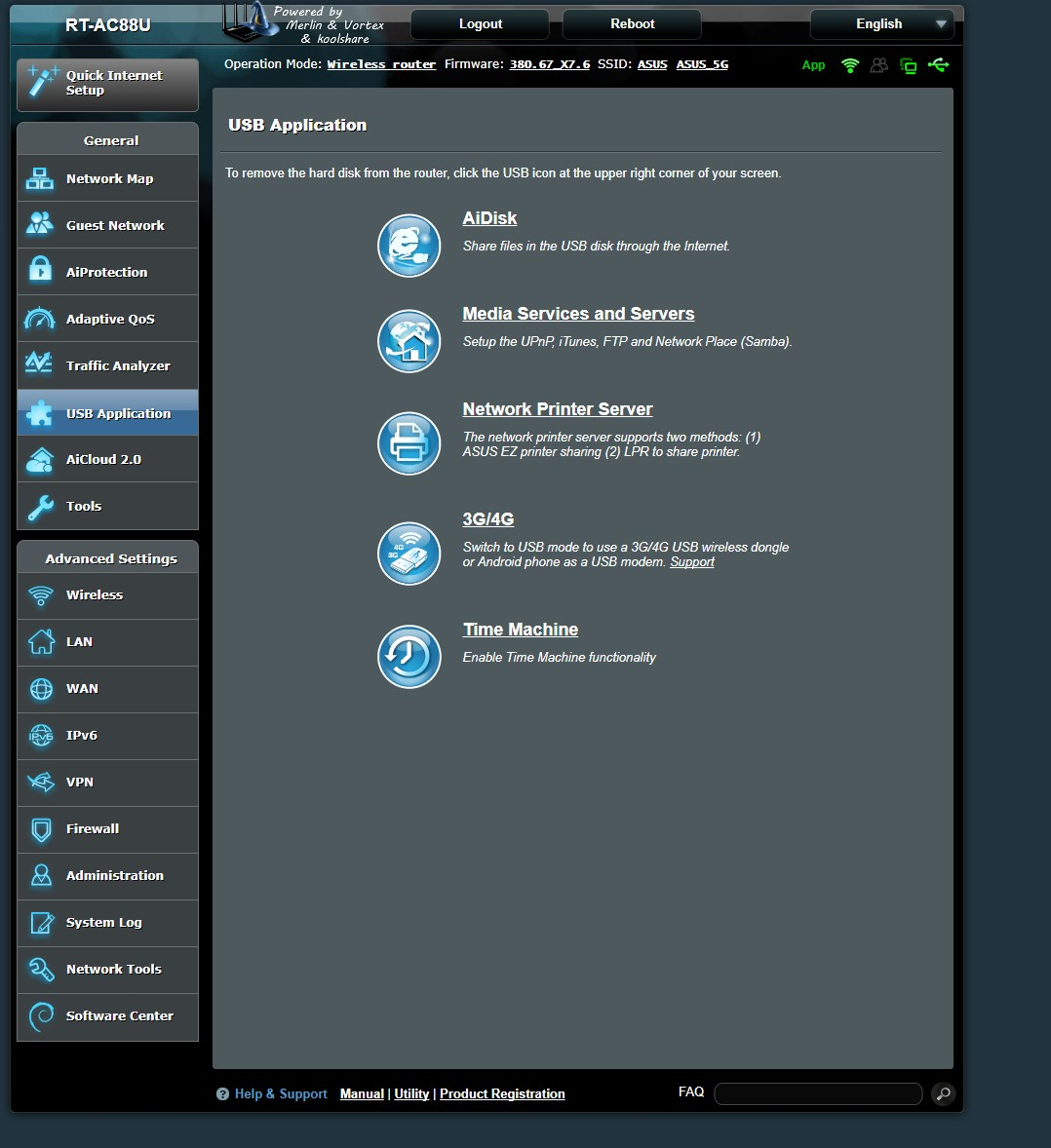This screenshot has width=1051, height=1148.
Task: Expand the English language dropdown
Action: 881,24
